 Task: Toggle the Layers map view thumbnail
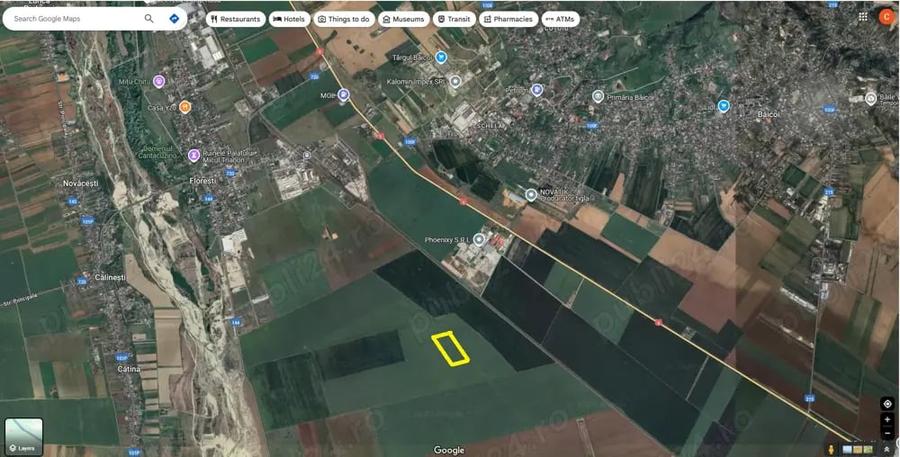pyautogui.click(x=24, y=436)
